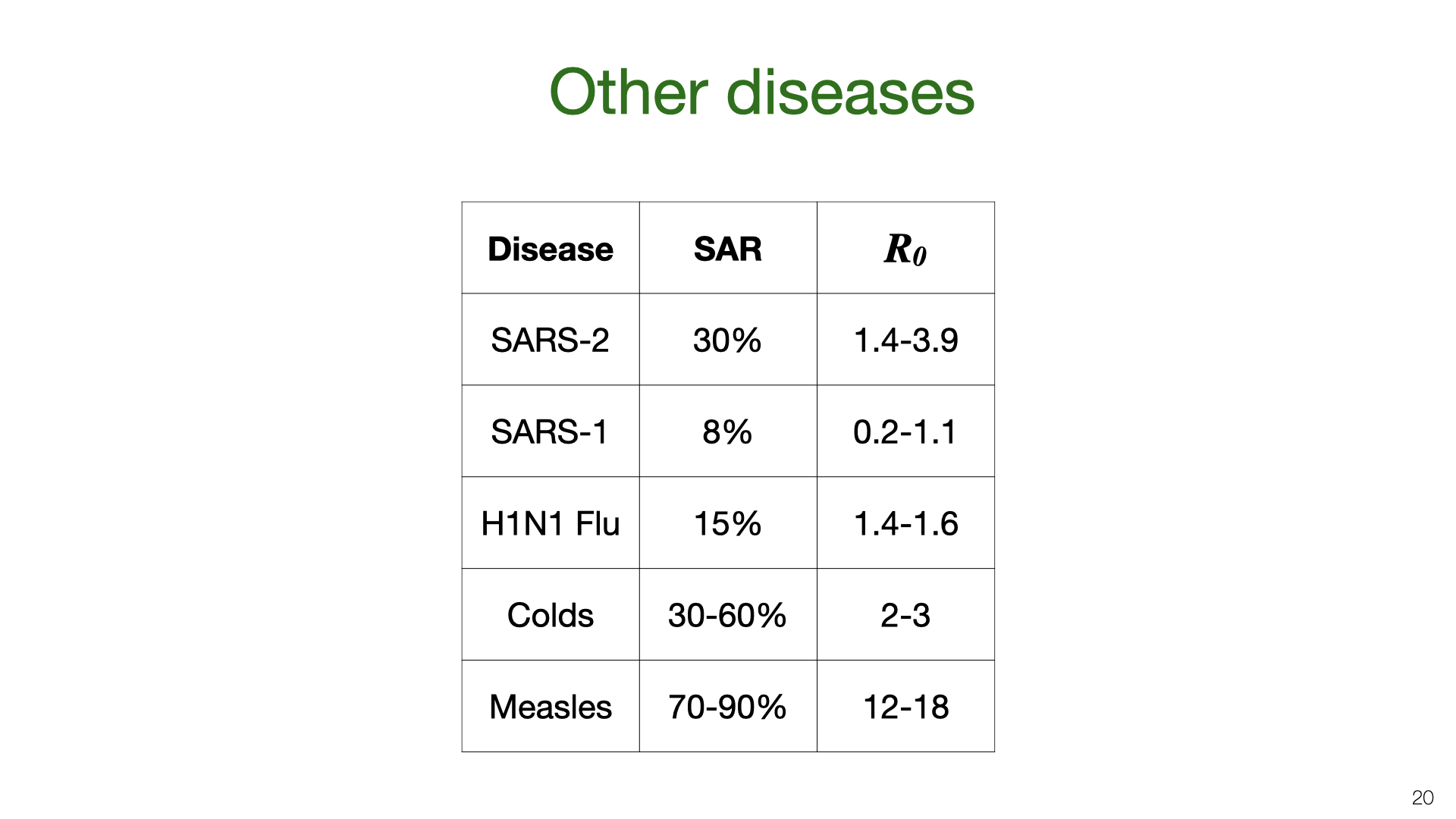Select the 12-18 R0 cell

[905, 707]
